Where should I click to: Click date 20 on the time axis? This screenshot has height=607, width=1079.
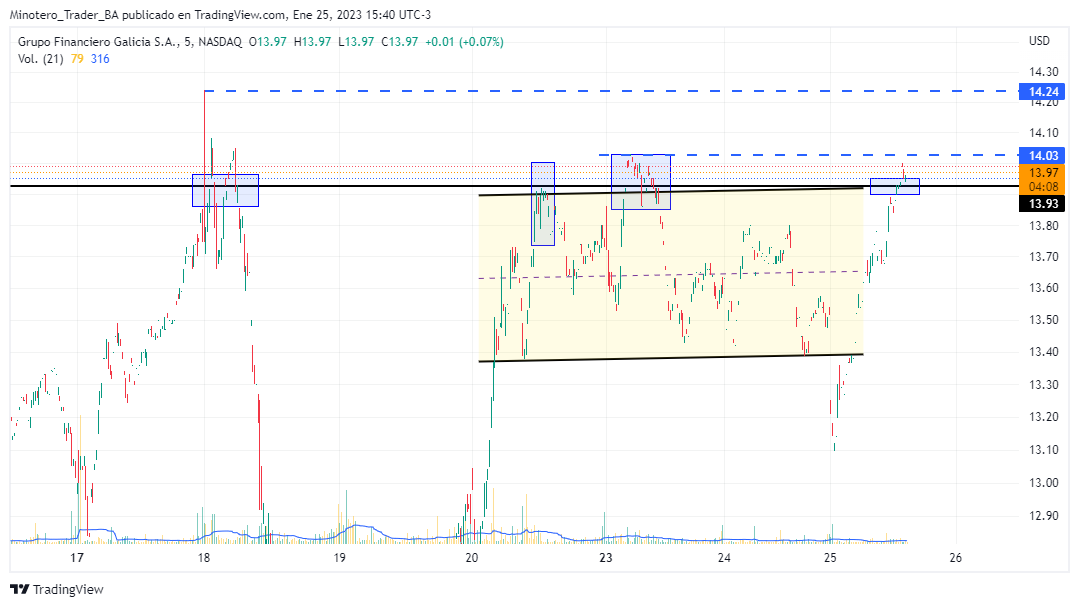(x=473, y=557)
